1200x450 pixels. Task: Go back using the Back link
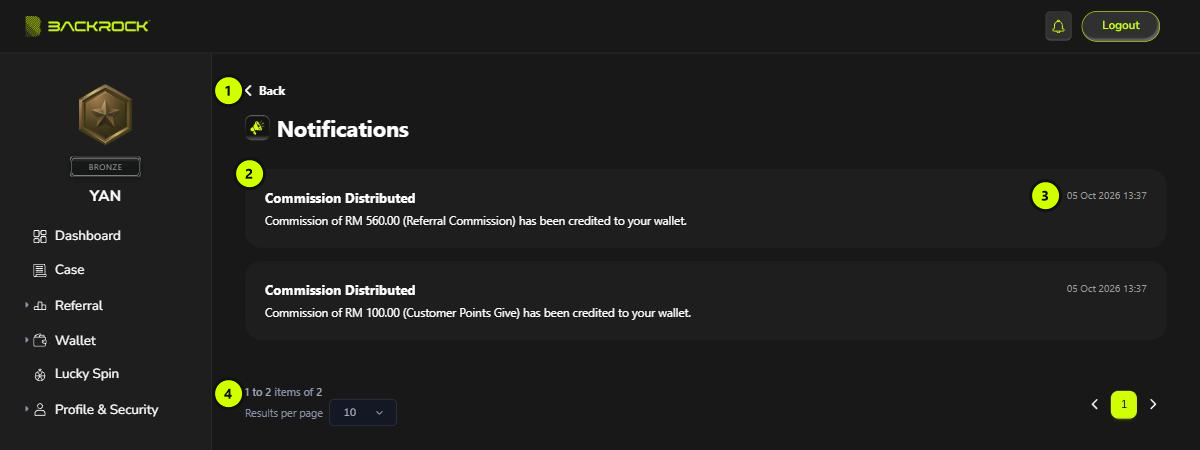[265, 91]
